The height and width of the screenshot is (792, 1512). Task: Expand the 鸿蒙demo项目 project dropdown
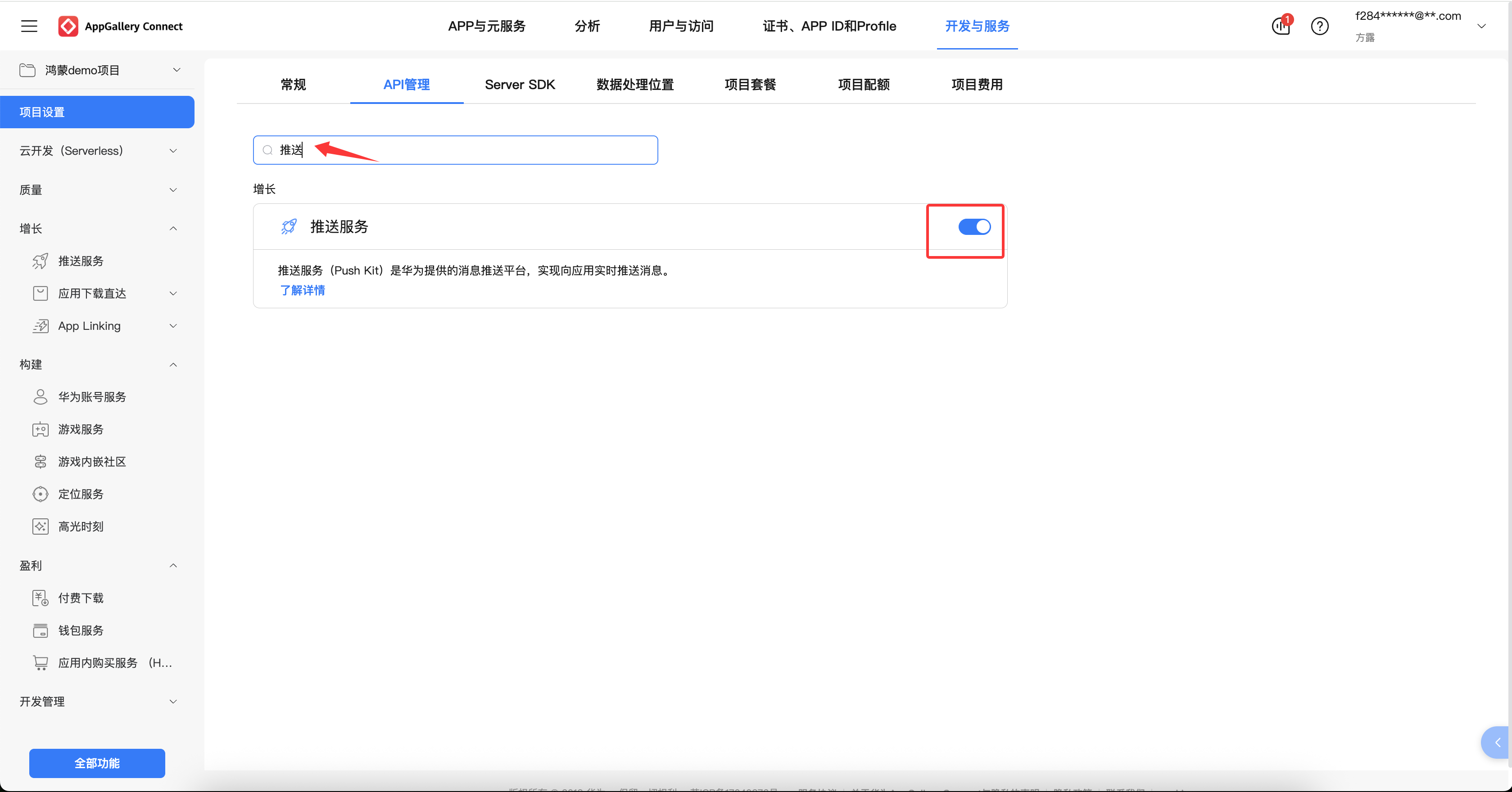[x=176, y=70]
